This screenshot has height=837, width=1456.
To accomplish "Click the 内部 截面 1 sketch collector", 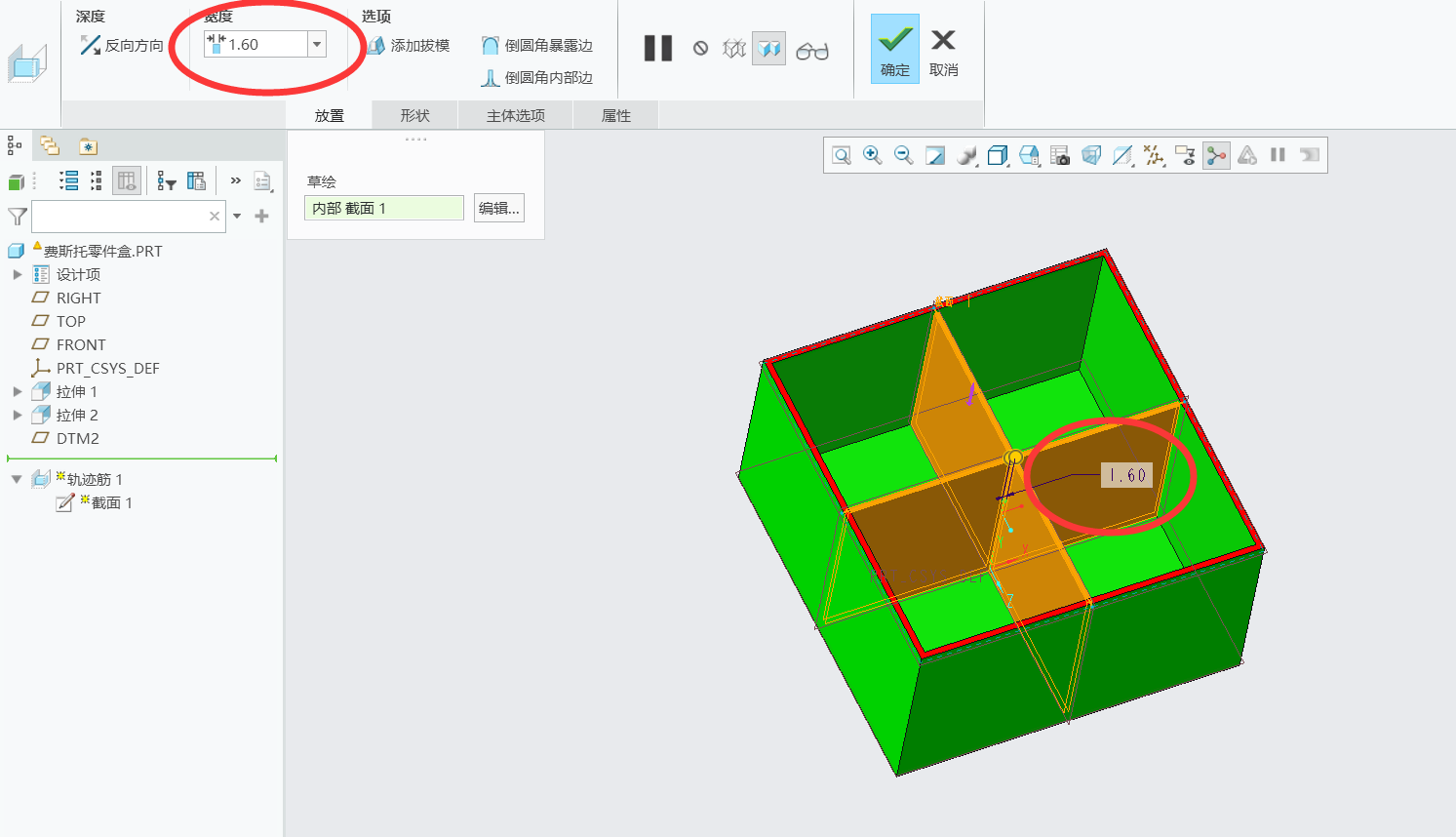I will [x=384, y=208].
